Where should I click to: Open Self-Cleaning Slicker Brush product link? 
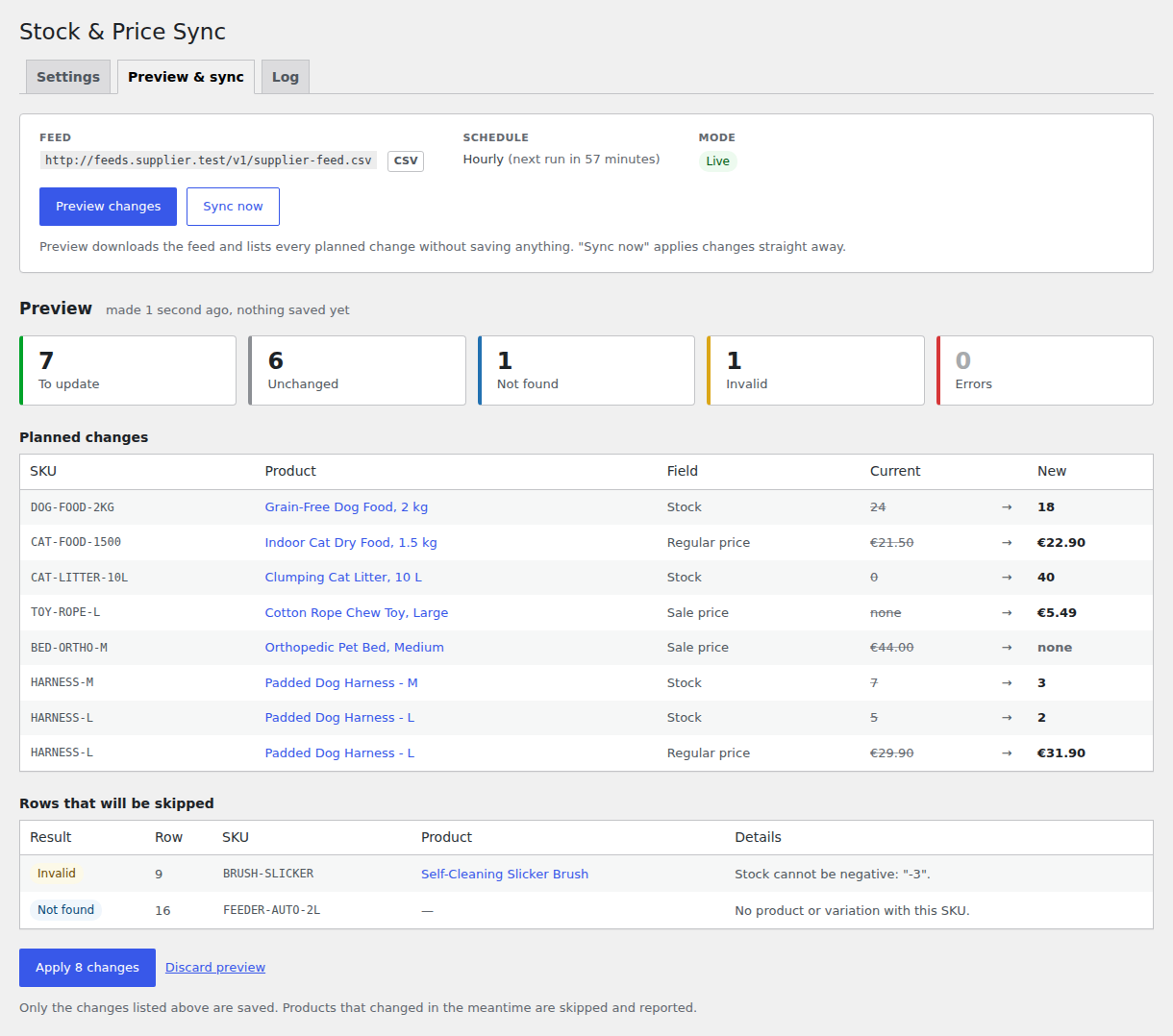505,875
